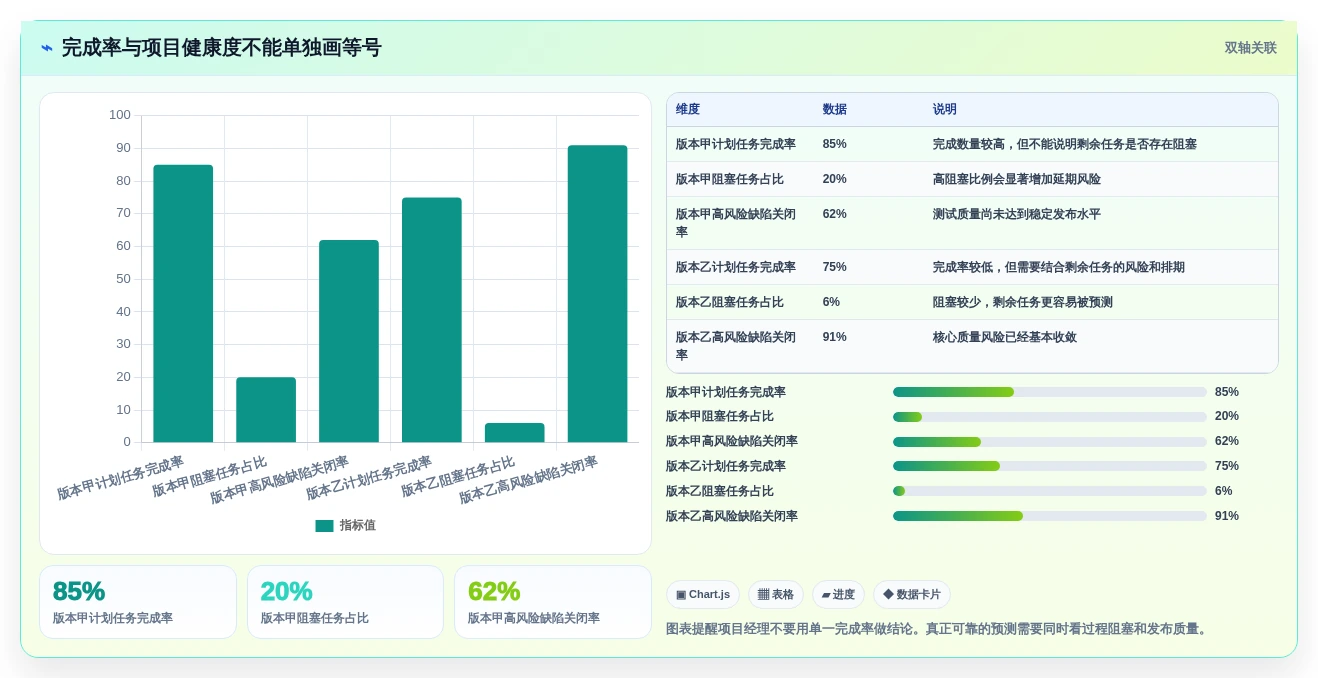Viewport: 1318px width, 678px height.
Task: Click the 数据 column header
Action: tap(835, 110)
